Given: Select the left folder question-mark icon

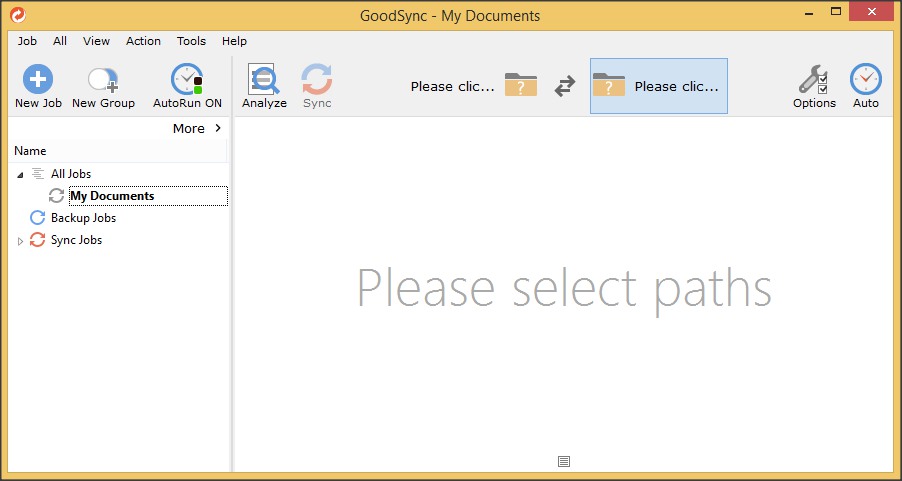Looking at the screenshot, I should [521, 85].
